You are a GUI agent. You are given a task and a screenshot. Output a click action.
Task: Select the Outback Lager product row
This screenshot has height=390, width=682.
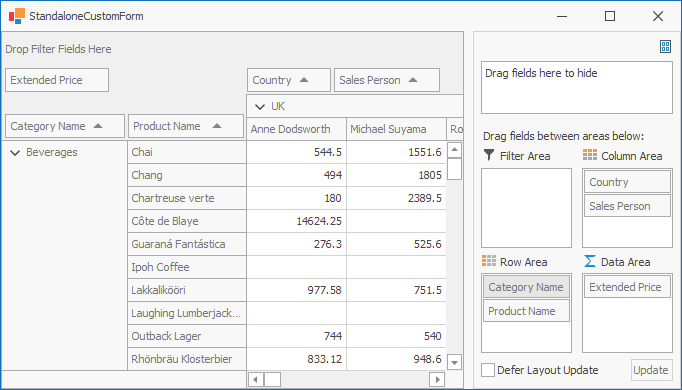click(x=187, y=337)
